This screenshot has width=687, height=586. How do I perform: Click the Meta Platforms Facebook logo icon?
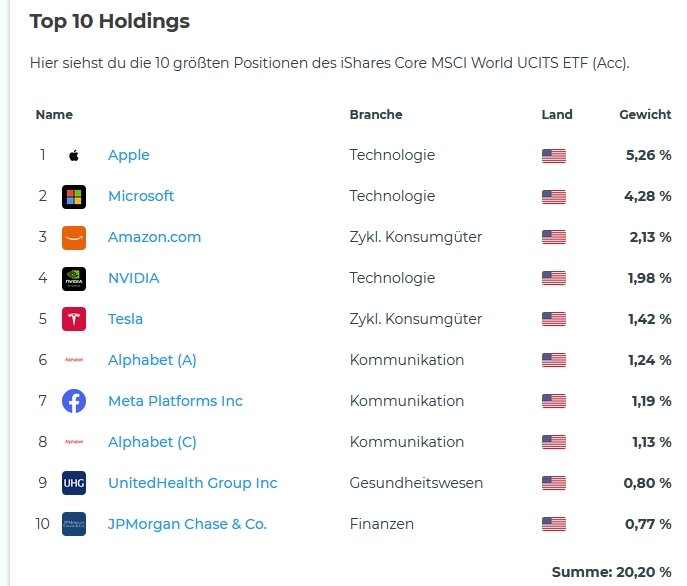point(74,401)
